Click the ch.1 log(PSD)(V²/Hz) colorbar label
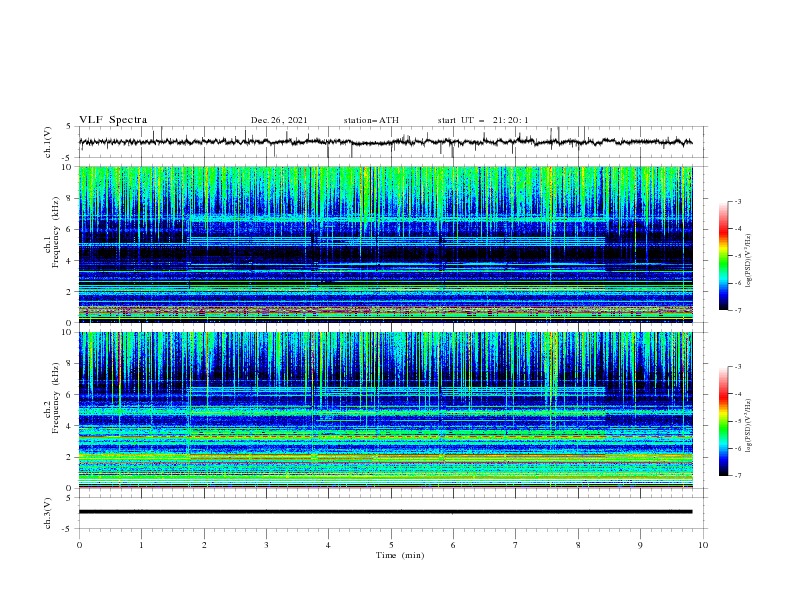The width and height of the screenshot is (792, 612). click(749, 260)
